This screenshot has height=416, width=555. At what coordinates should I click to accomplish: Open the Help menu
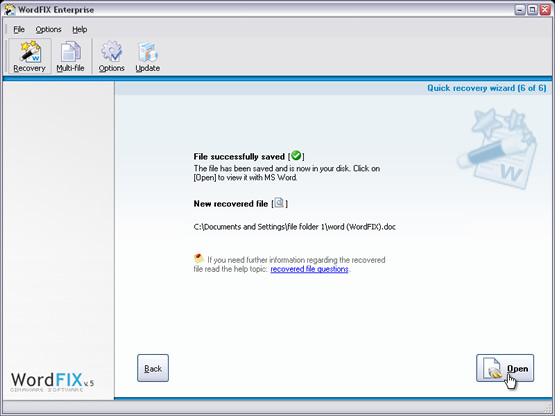[80, 29]
